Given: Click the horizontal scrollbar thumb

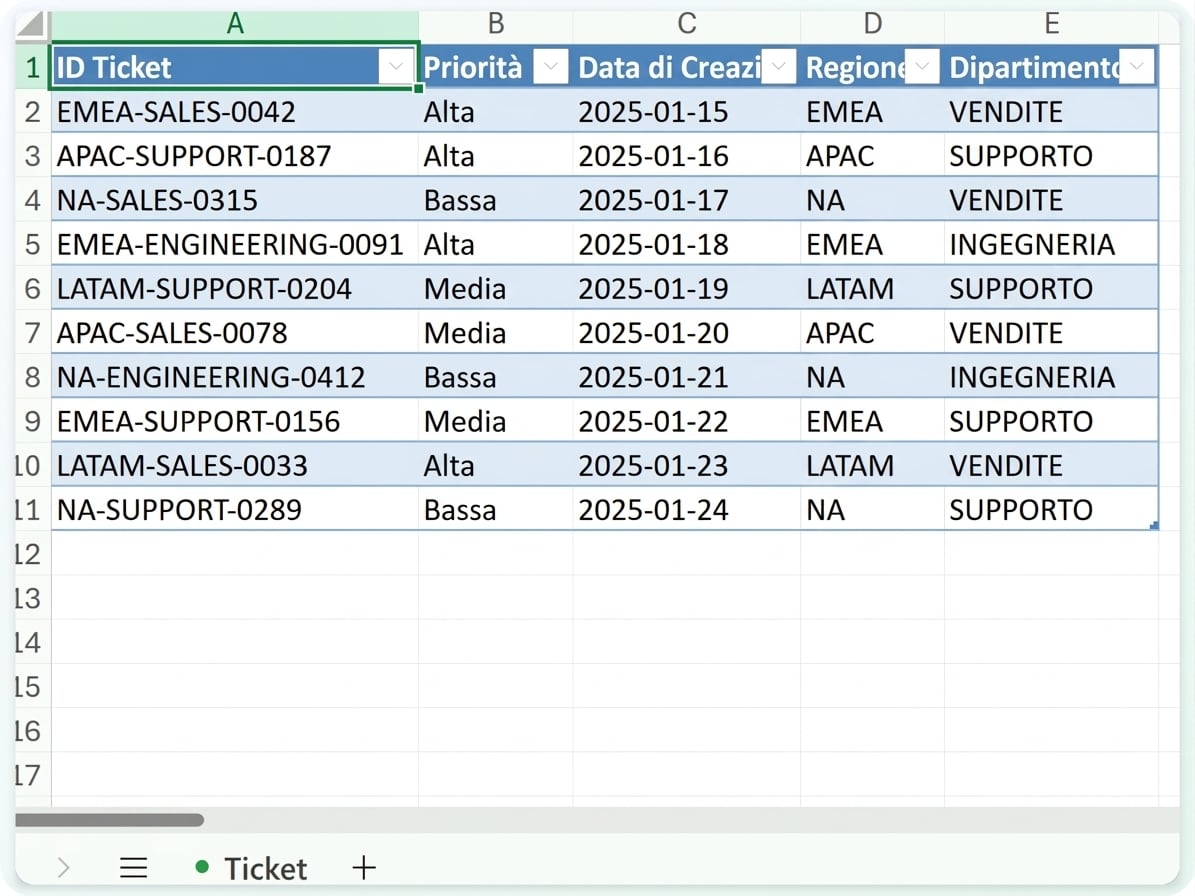Looking at the screenshot, I should point(110,820).
